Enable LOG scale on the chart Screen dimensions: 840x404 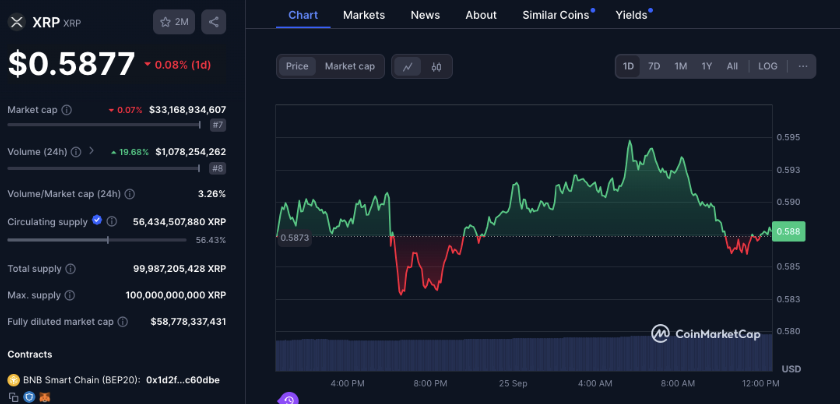tap(767, 66)
